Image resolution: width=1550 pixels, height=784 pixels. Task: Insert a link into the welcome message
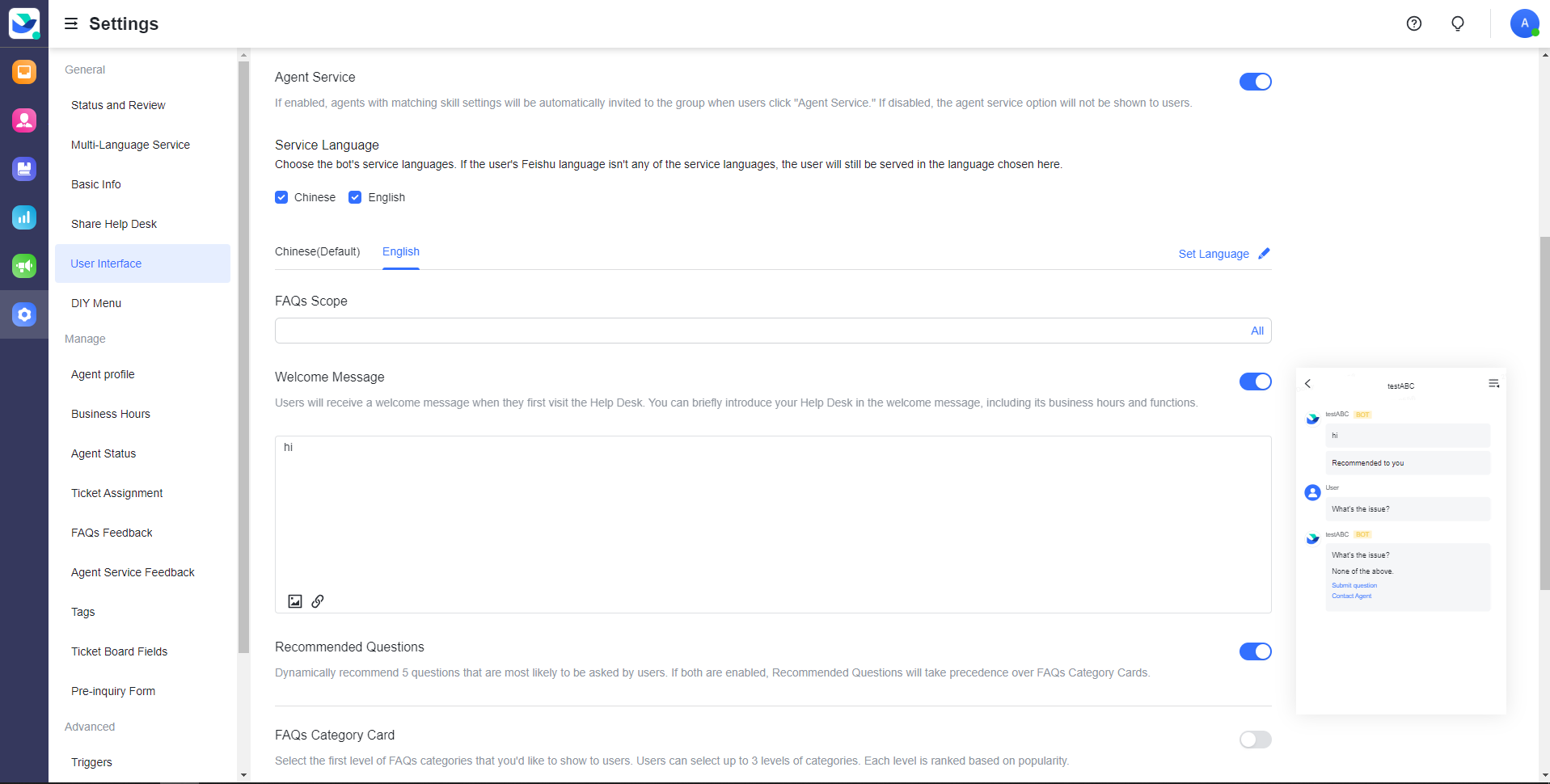317,601
